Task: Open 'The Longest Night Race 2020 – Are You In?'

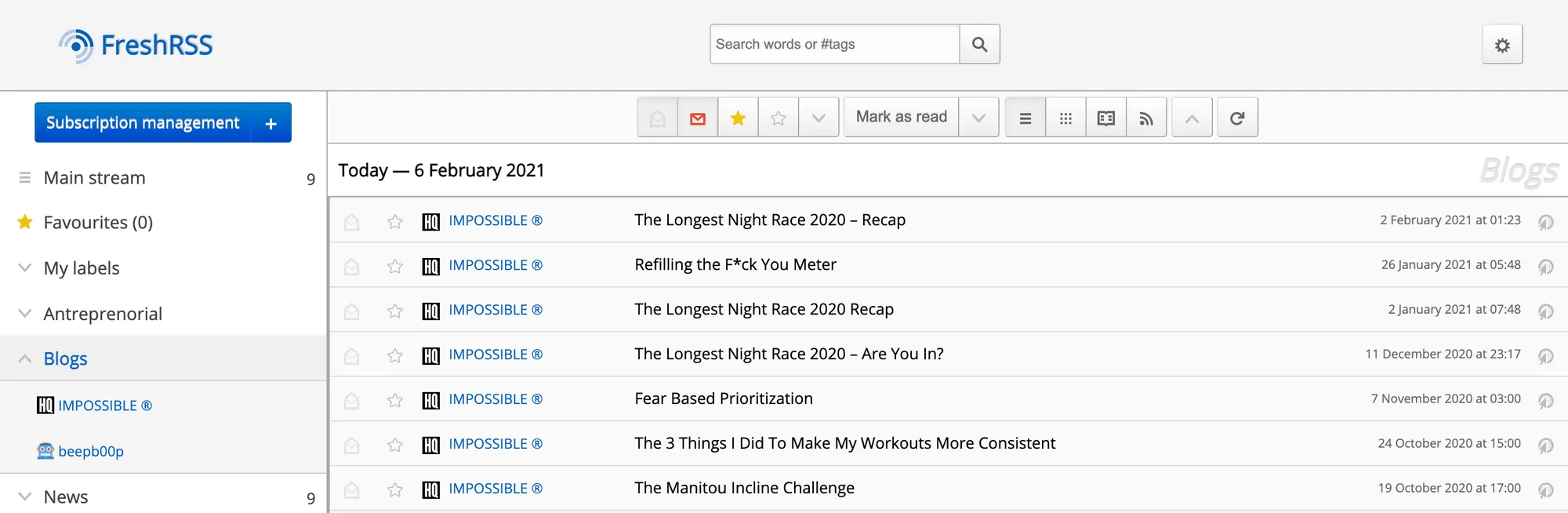Action: click(x=789, y=355)
